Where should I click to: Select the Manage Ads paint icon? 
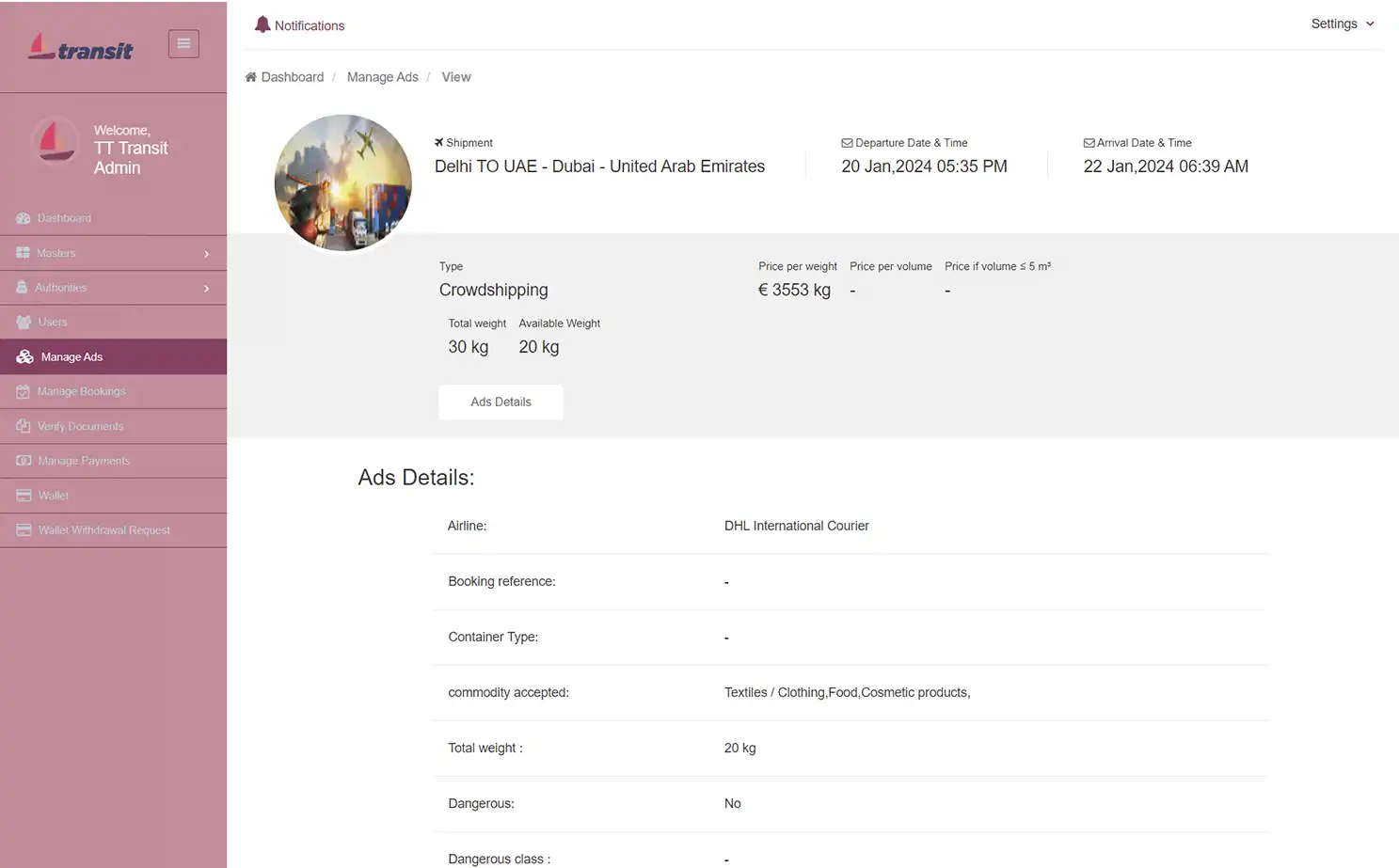tap(23, 356)
